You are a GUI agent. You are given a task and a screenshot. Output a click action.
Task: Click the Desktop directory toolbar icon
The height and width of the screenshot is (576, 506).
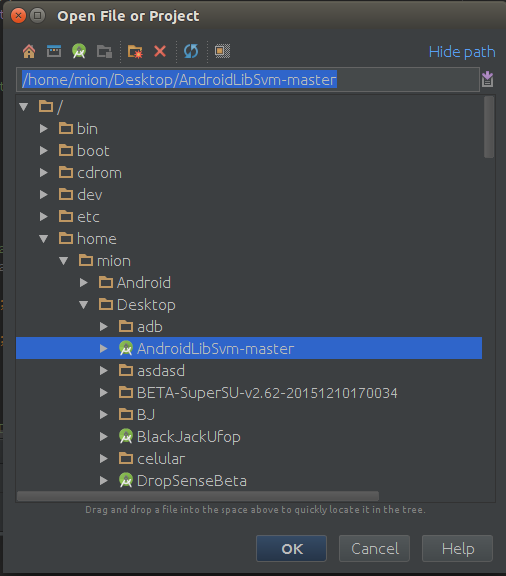point(54,51)
